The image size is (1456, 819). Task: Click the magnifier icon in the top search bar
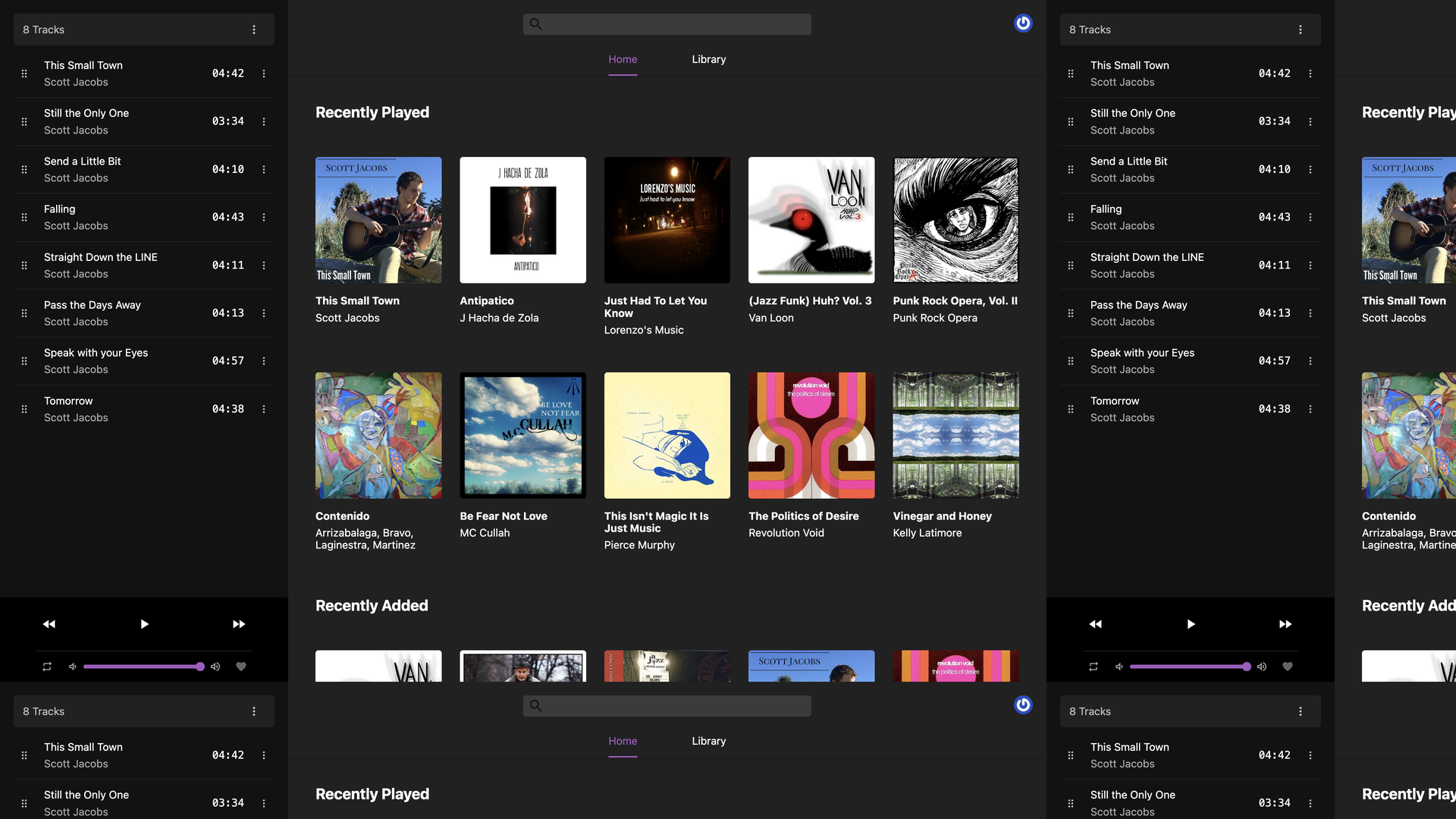point(535,24)
